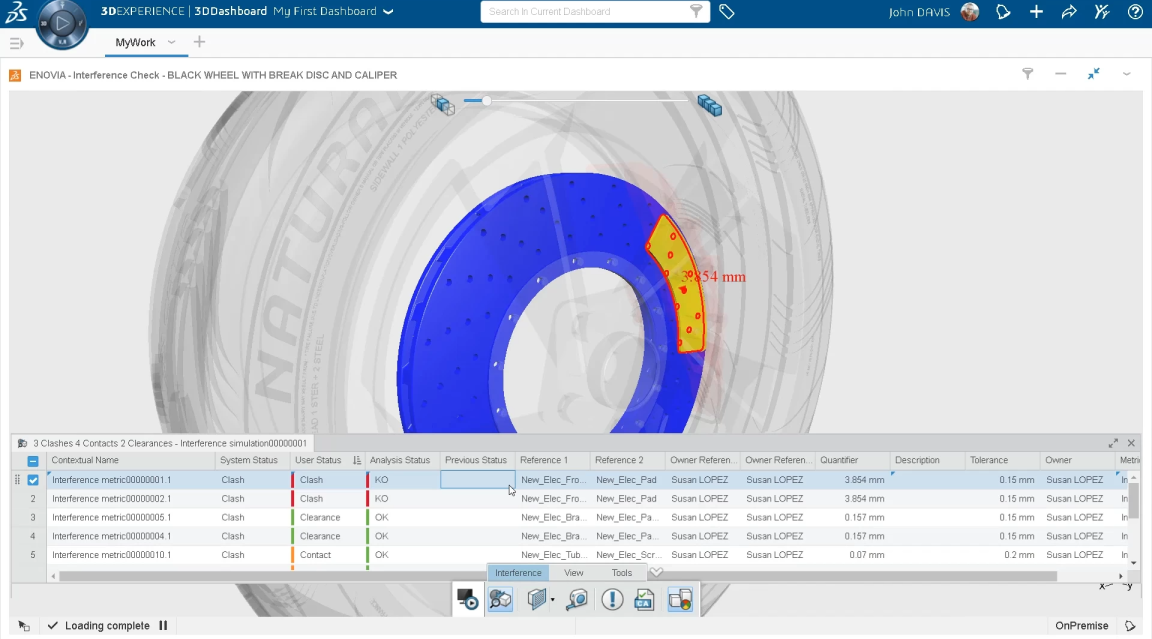Expand the My First Dashboard dropdown
The width and height of the screenshot is (1152, 639).
pos(389,12)
